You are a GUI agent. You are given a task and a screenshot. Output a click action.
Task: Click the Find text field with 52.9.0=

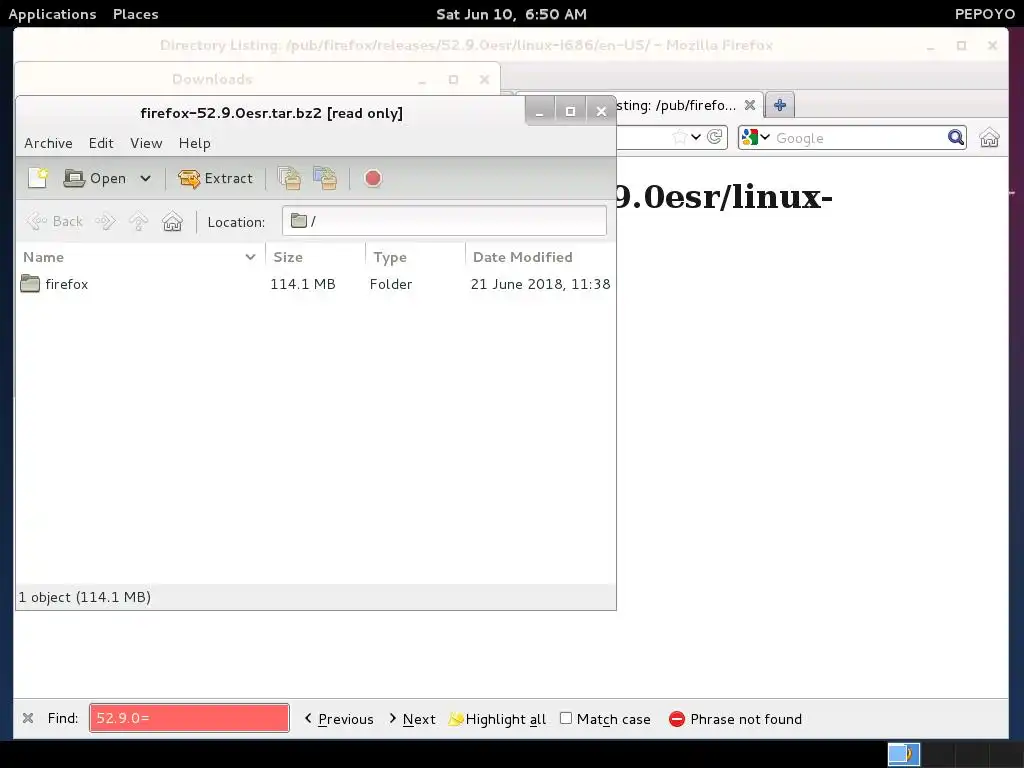[189, 718]
